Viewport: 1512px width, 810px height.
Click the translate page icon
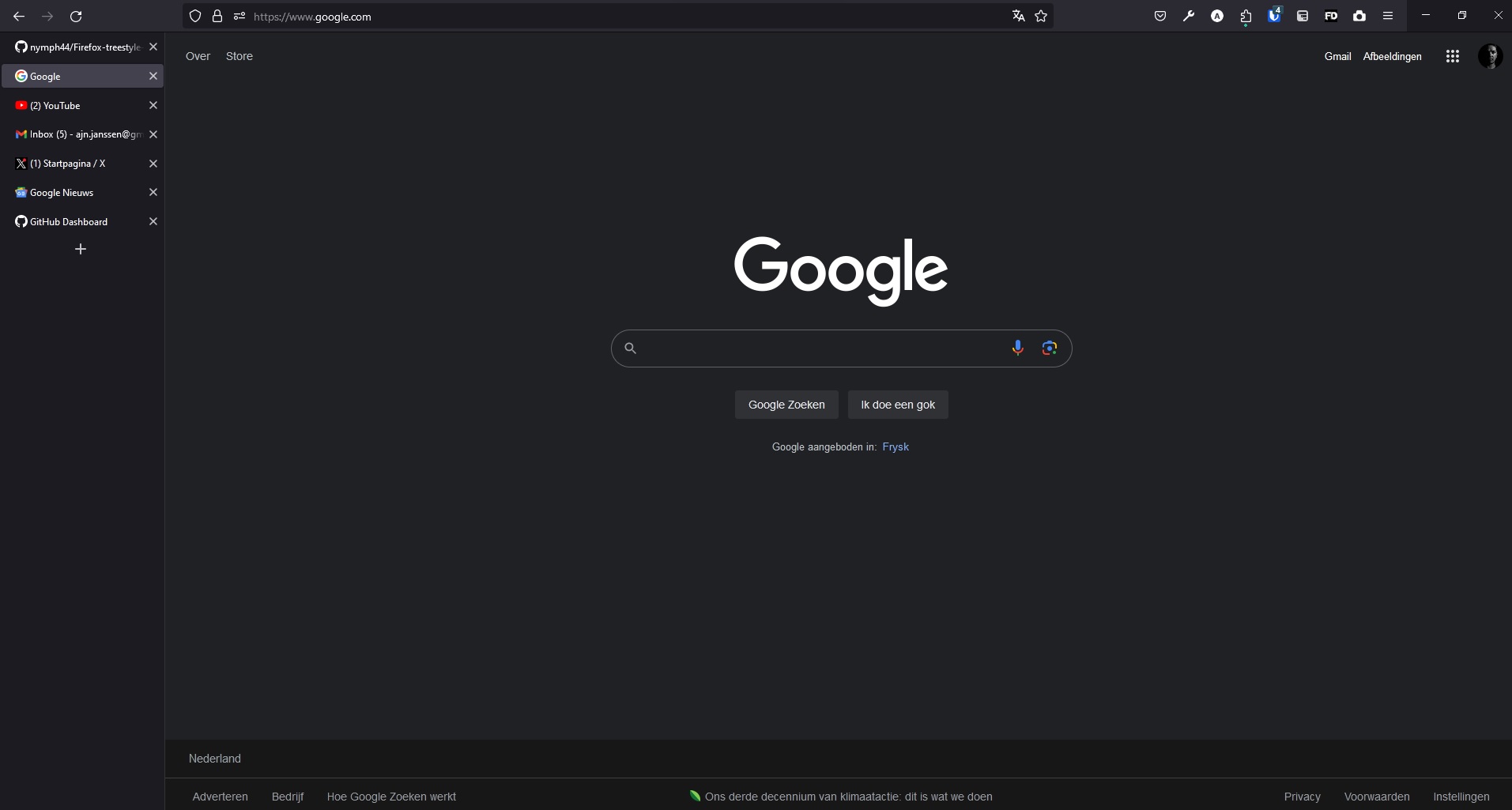tap(1019, 16)
